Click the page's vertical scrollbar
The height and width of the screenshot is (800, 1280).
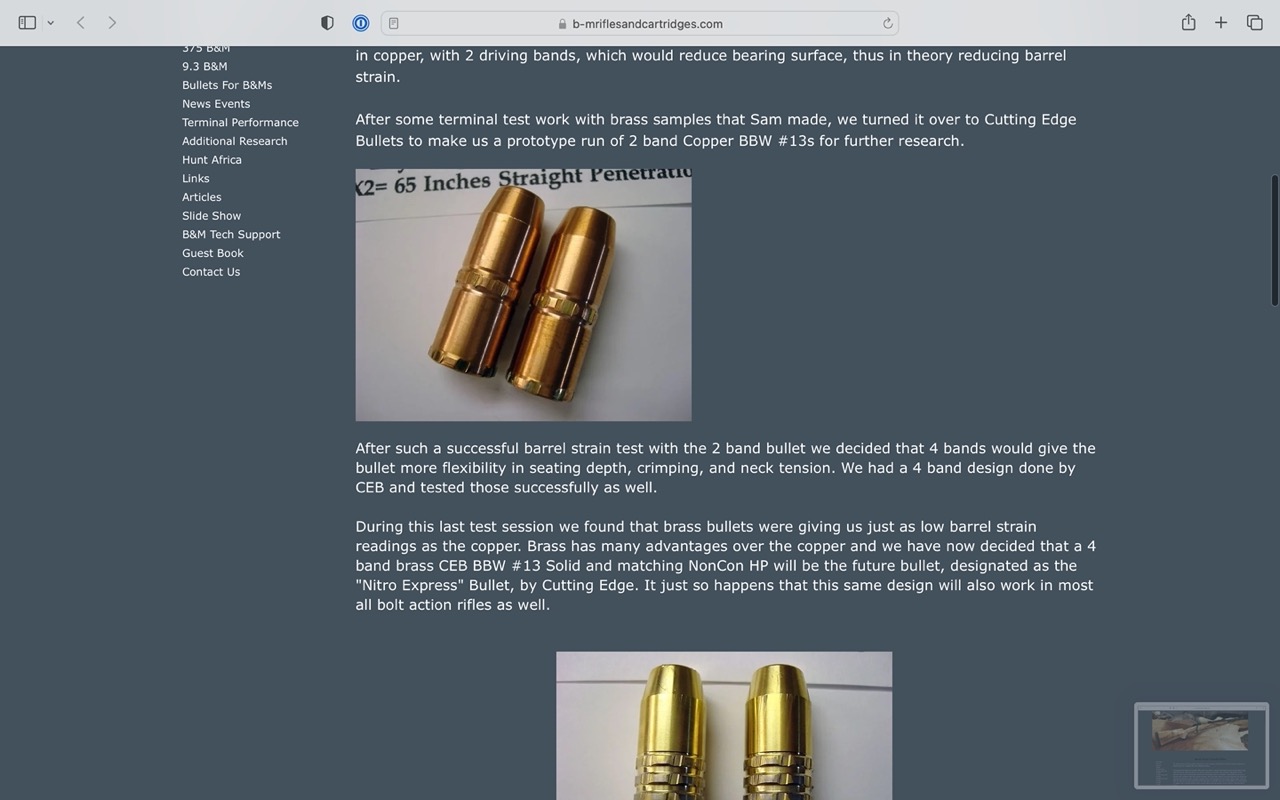[x=1274, y=240]
